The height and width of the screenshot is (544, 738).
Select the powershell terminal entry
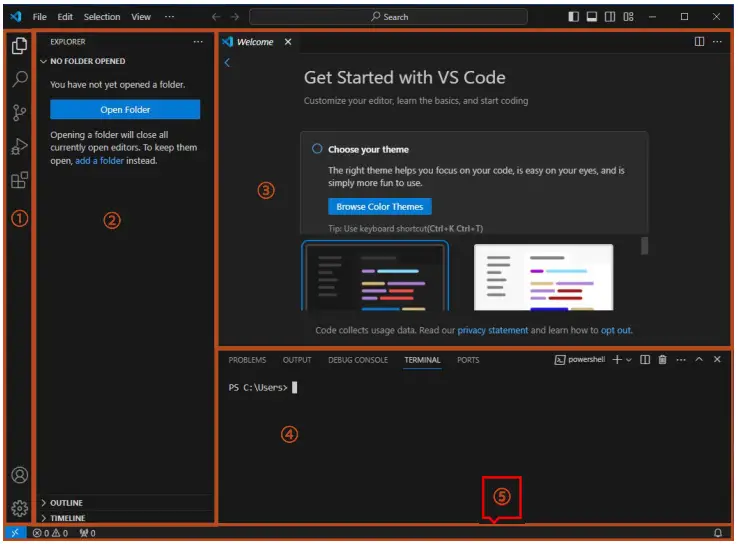[580, 360]
